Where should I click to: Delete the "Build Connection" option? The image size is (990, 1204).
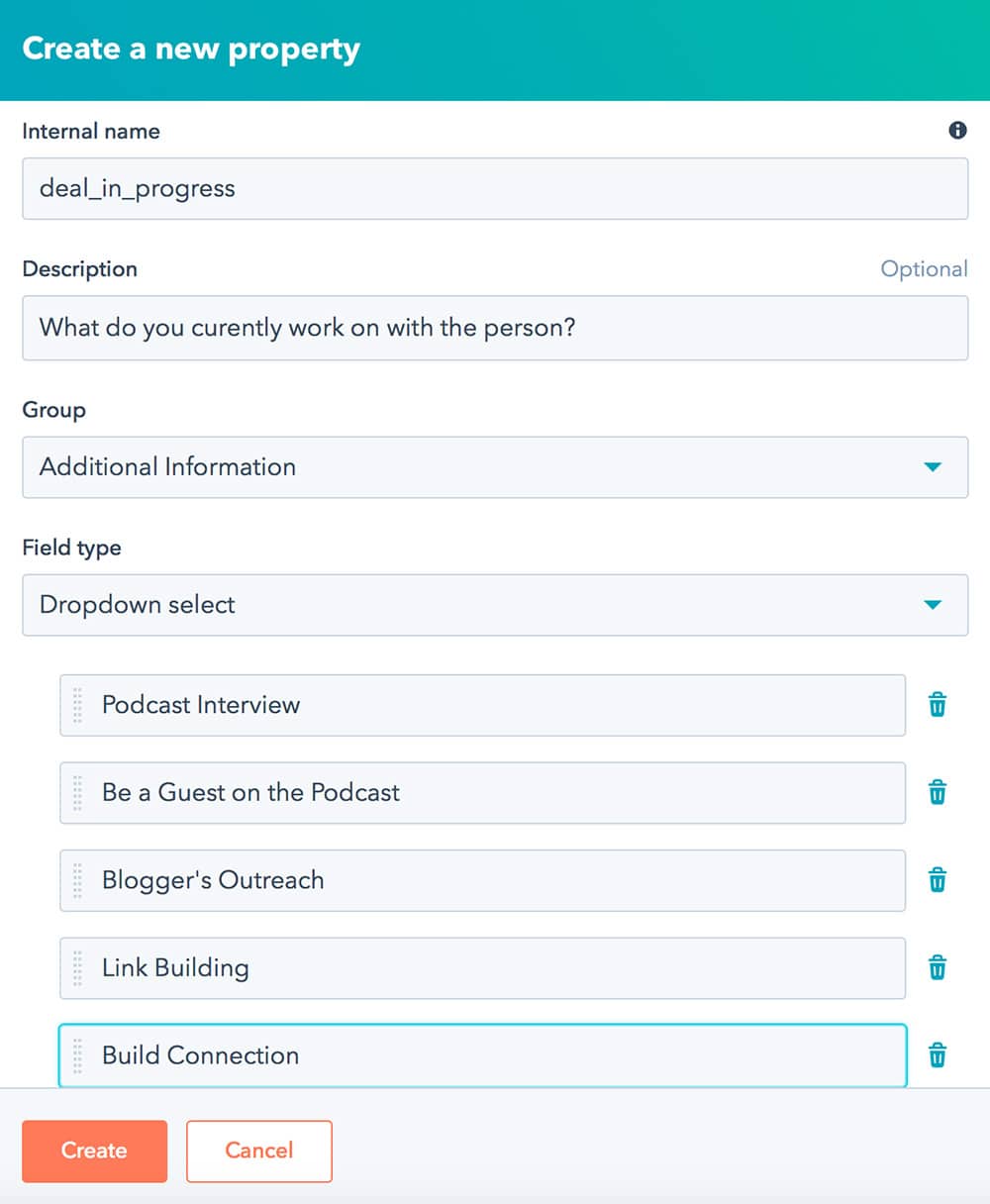937,1055
